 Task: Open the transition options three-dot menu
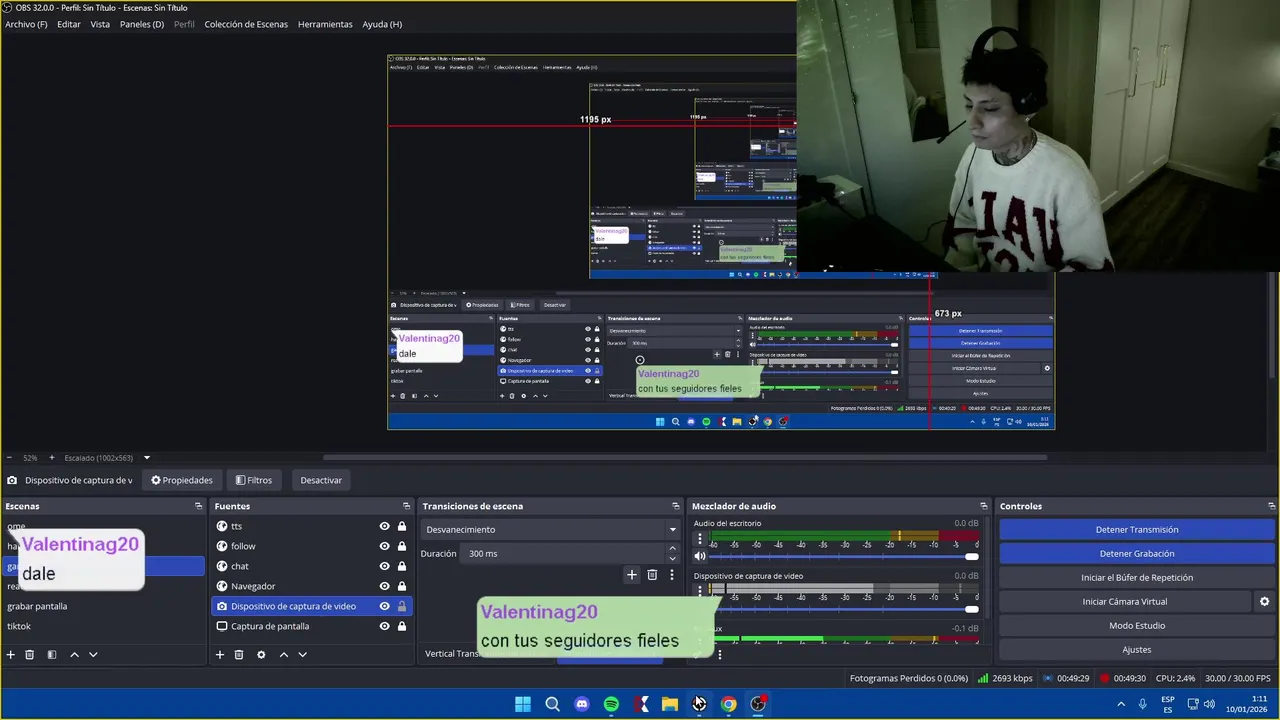[x=672, y=575]
